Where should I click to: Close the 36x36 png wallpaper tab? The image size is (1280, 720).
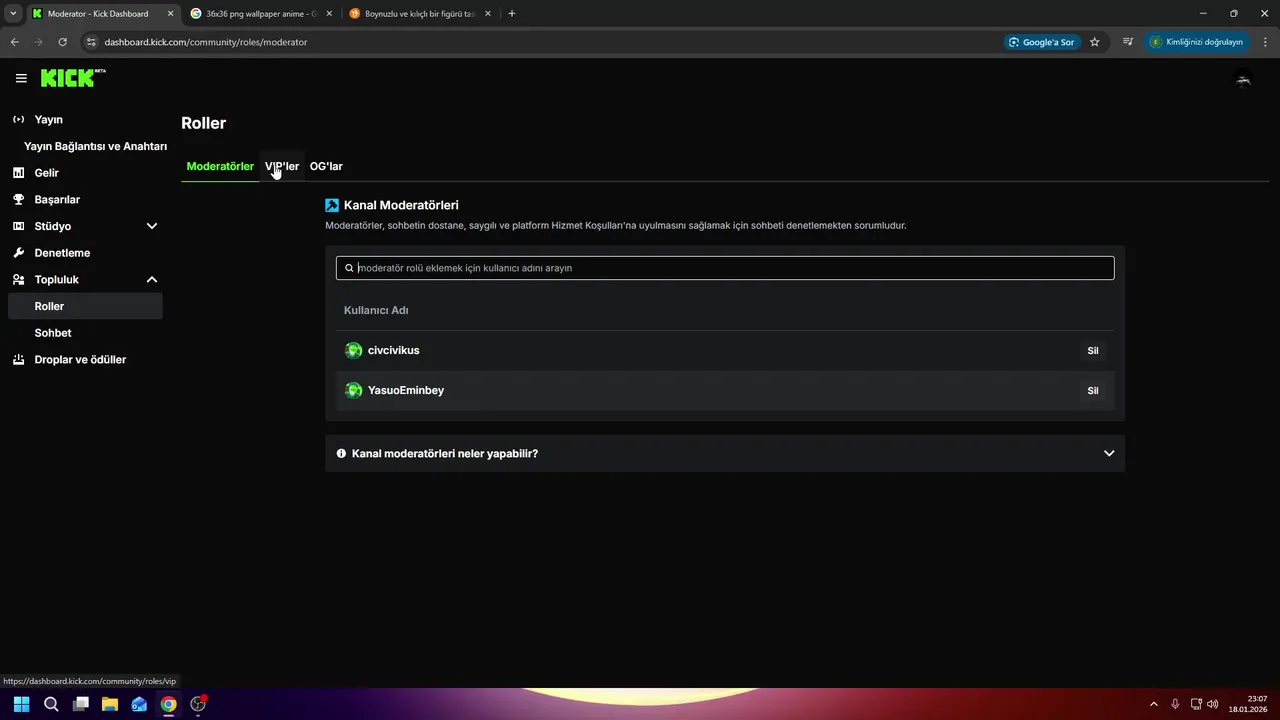(329, 14)
